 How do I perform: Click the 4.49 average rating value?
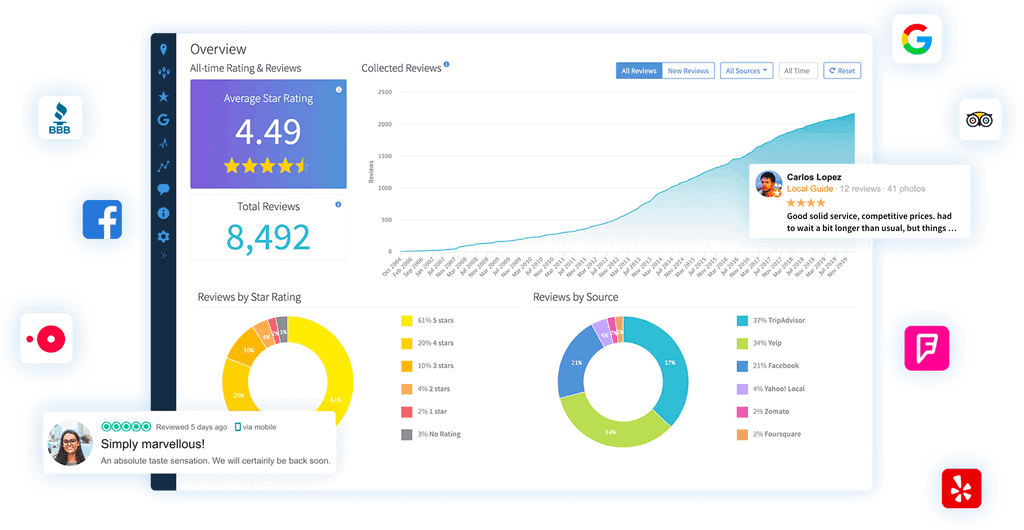(x=268, y=131)
